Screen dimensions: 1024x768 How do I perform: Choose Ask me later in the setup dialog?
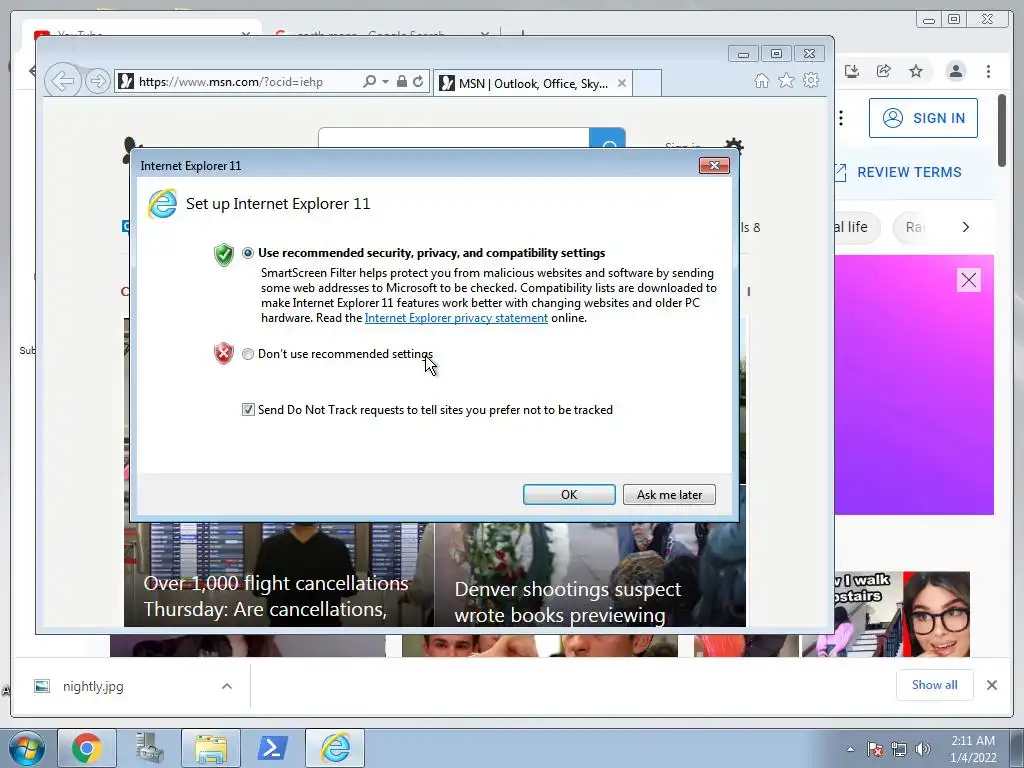coord(669,494)
